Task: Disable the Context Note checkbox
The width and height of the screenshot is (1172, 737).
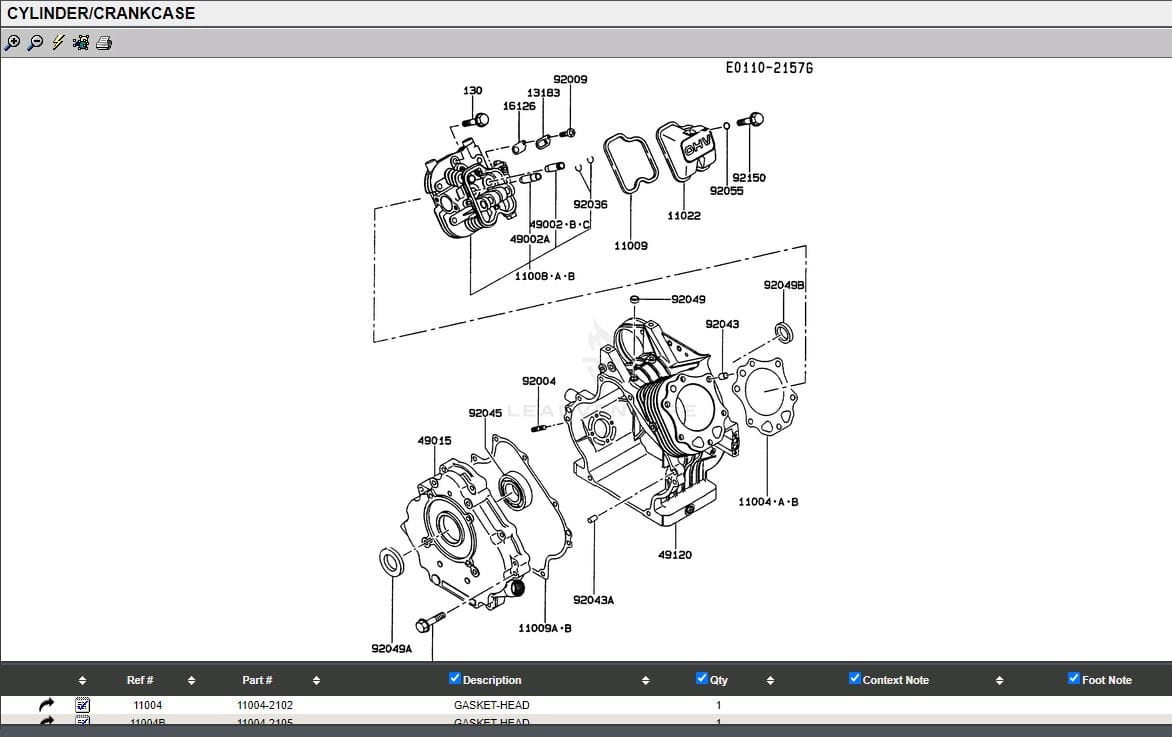Action: (855, 678)
